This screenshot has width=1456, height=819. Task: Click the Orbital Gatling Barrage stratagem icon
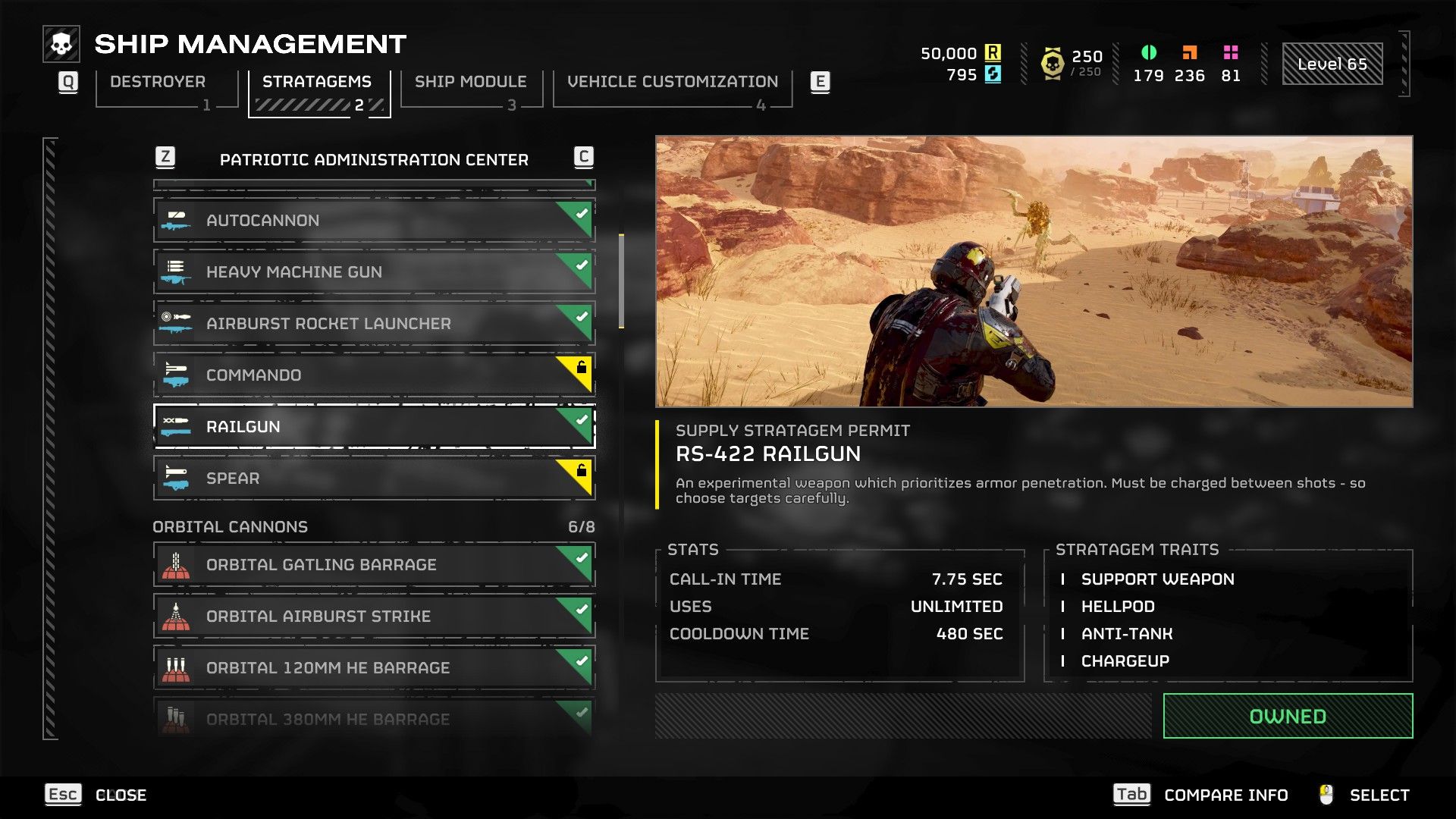click(x=176, y=565)
